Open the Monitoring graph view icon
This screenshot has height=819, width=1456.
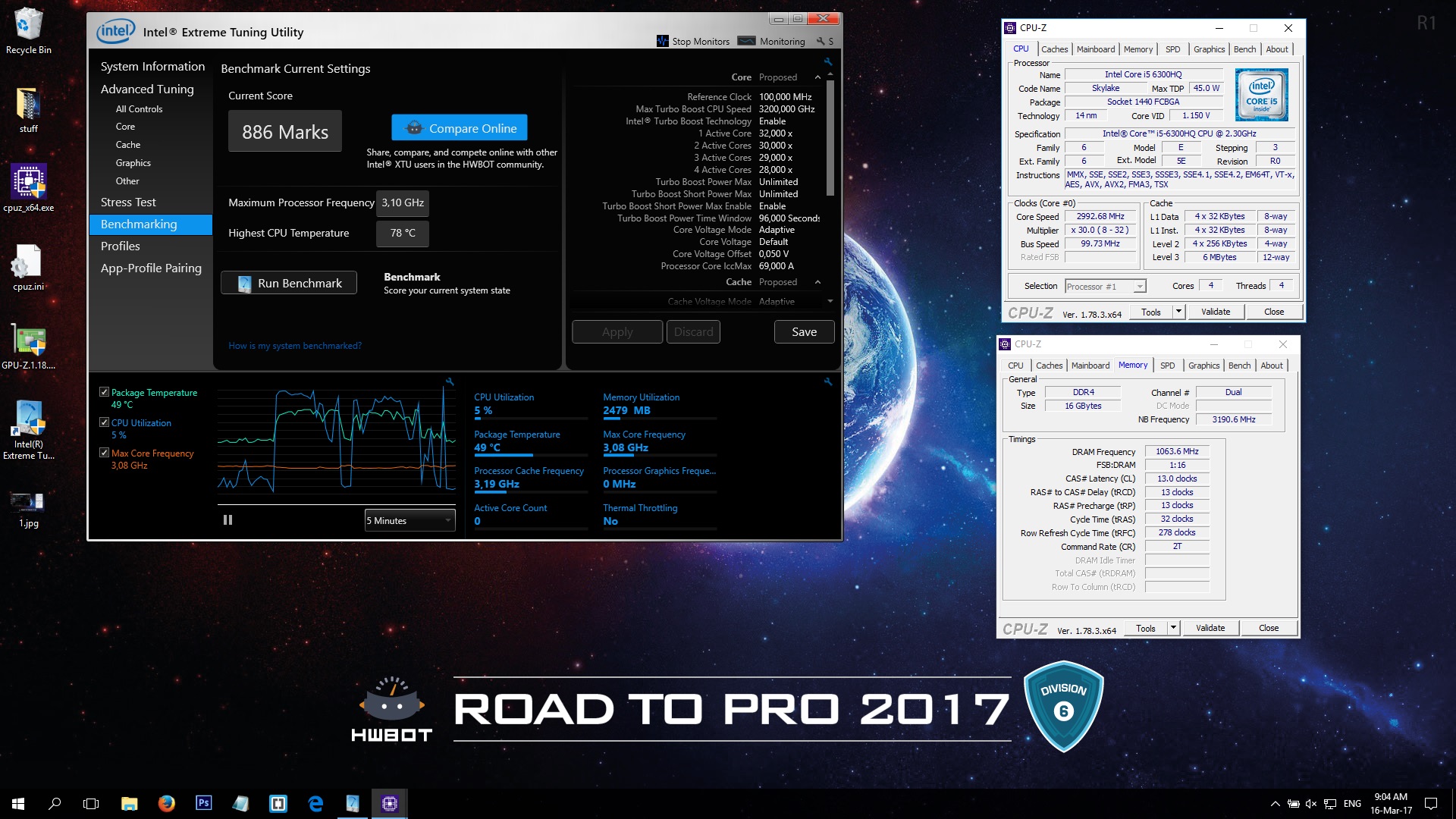(746, 41)
